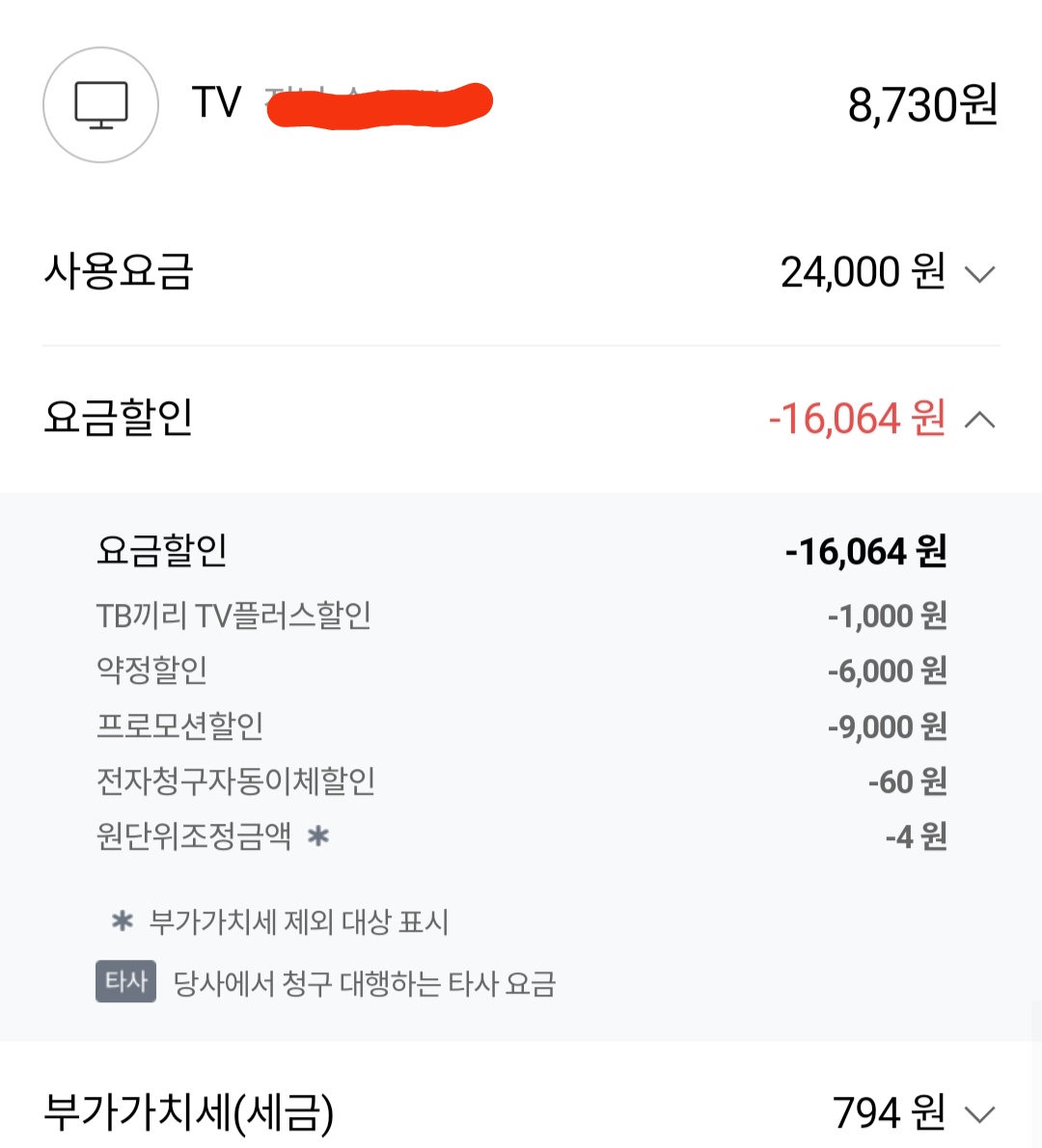Click the 24,000 원 usage amount
This screenshot has height=1148, width=1042.
[x=863, y=272]
